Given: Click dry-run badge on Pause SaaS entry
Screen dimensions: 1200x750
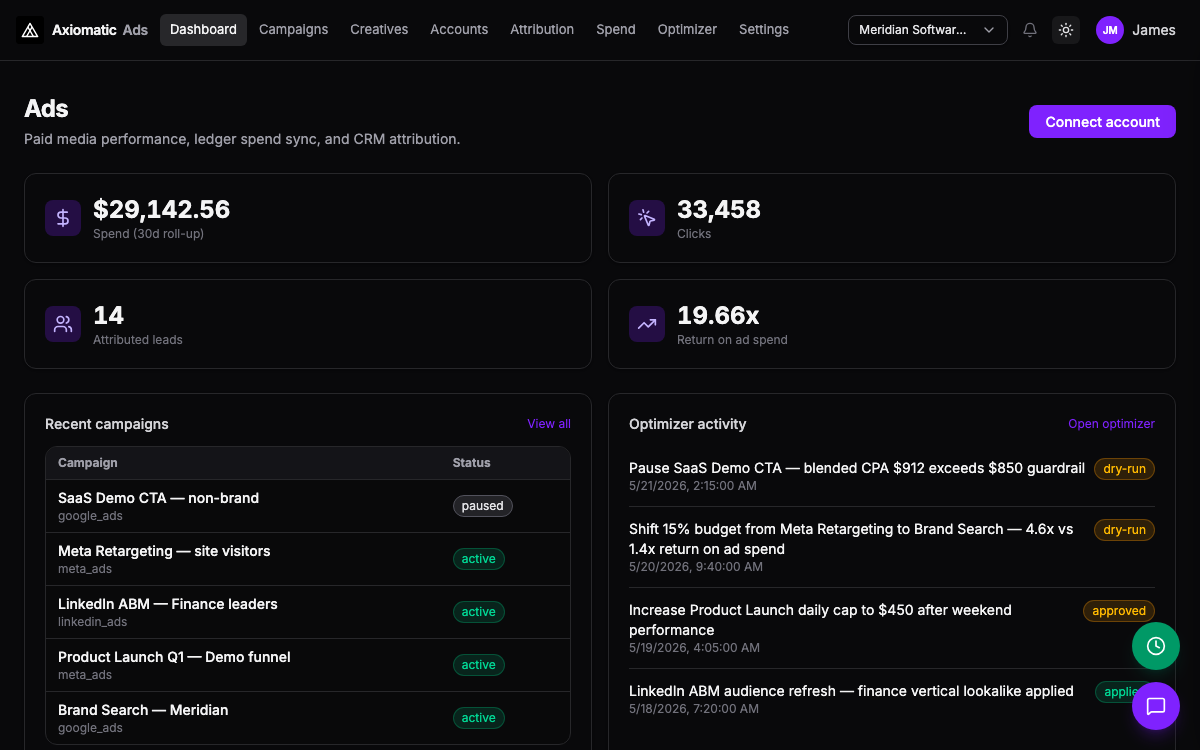Looking at the screenshot, I should [1125, 469].
